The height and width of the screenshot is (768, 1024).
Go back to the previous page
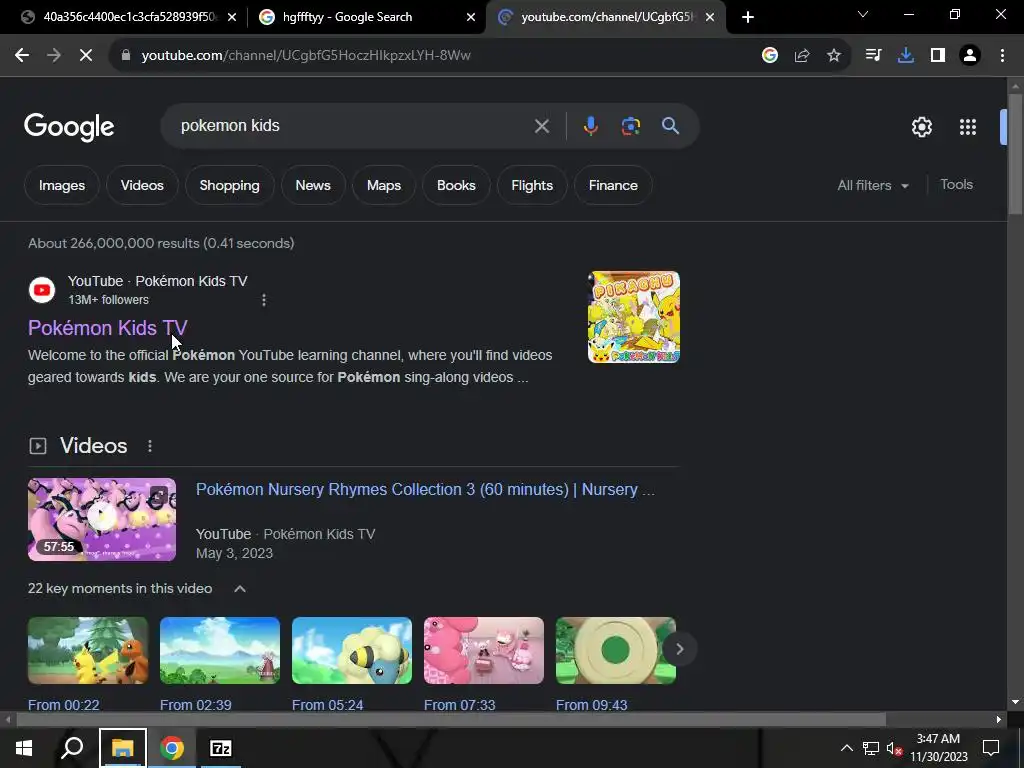click(22, 56)
